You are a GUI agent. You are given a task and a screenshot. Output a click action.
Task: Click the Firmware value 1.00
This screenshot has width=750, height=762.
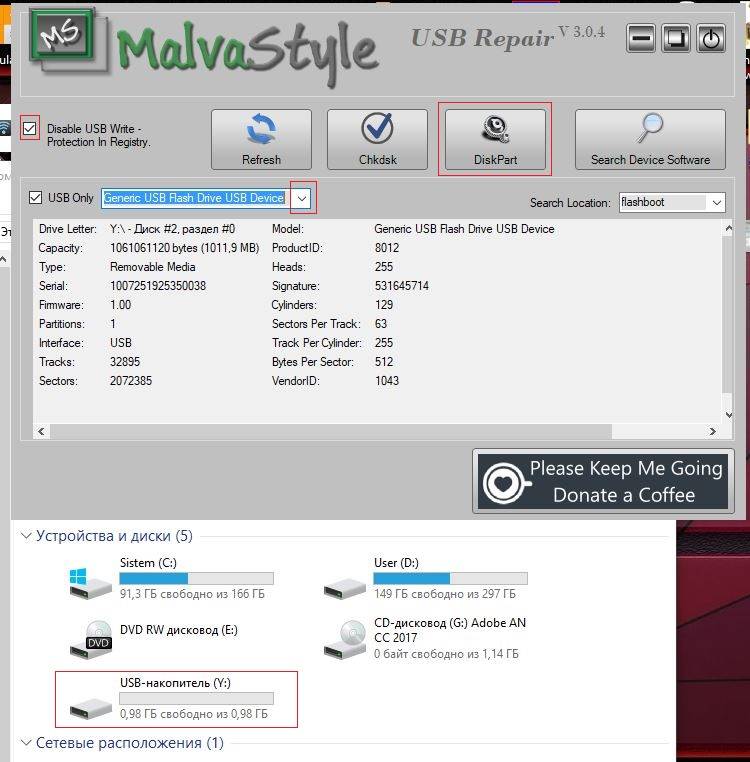[120, 305]
